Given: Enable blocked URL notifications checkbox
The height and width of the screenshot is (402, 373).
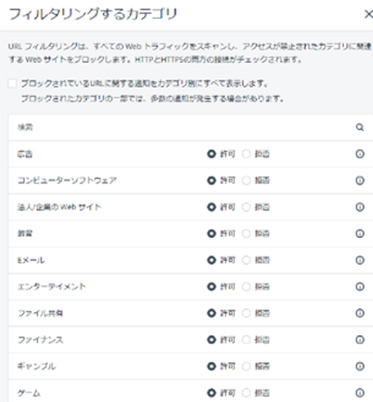Looking at the screenshot, I should 12,84.
